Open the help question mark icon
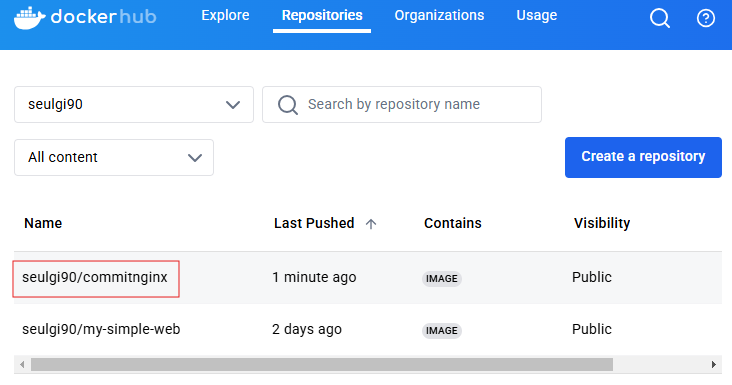Image resolution: width=732 pixels, height=385 pixels. (x=705, y=19)
